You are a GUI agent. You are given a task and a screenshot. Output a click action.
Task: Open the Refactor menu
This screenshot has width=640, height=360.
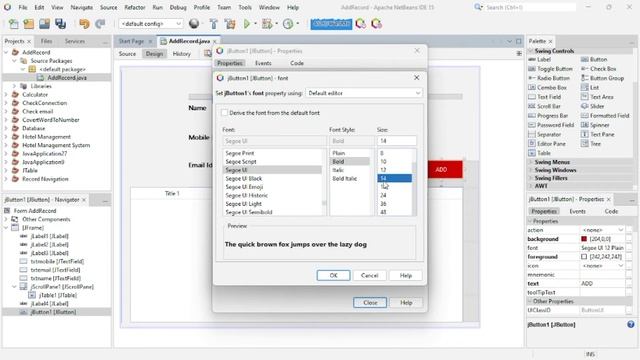point(135,7)
